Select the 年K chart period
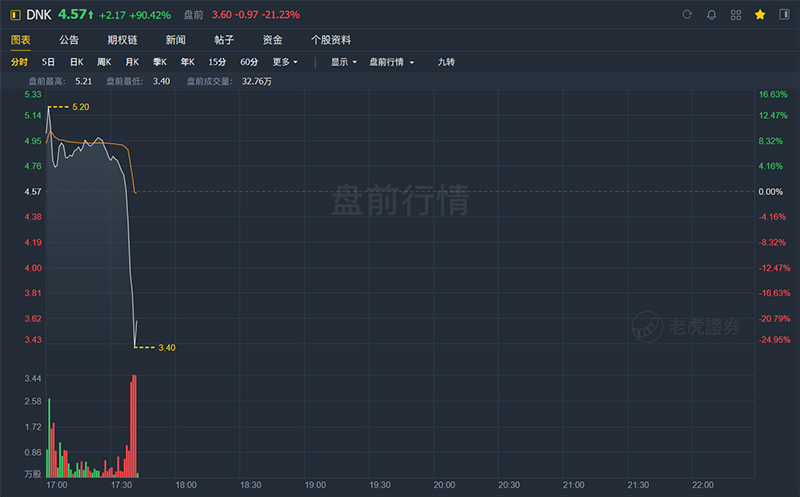Viewport: 800px width, 497px height. [187, 62]
